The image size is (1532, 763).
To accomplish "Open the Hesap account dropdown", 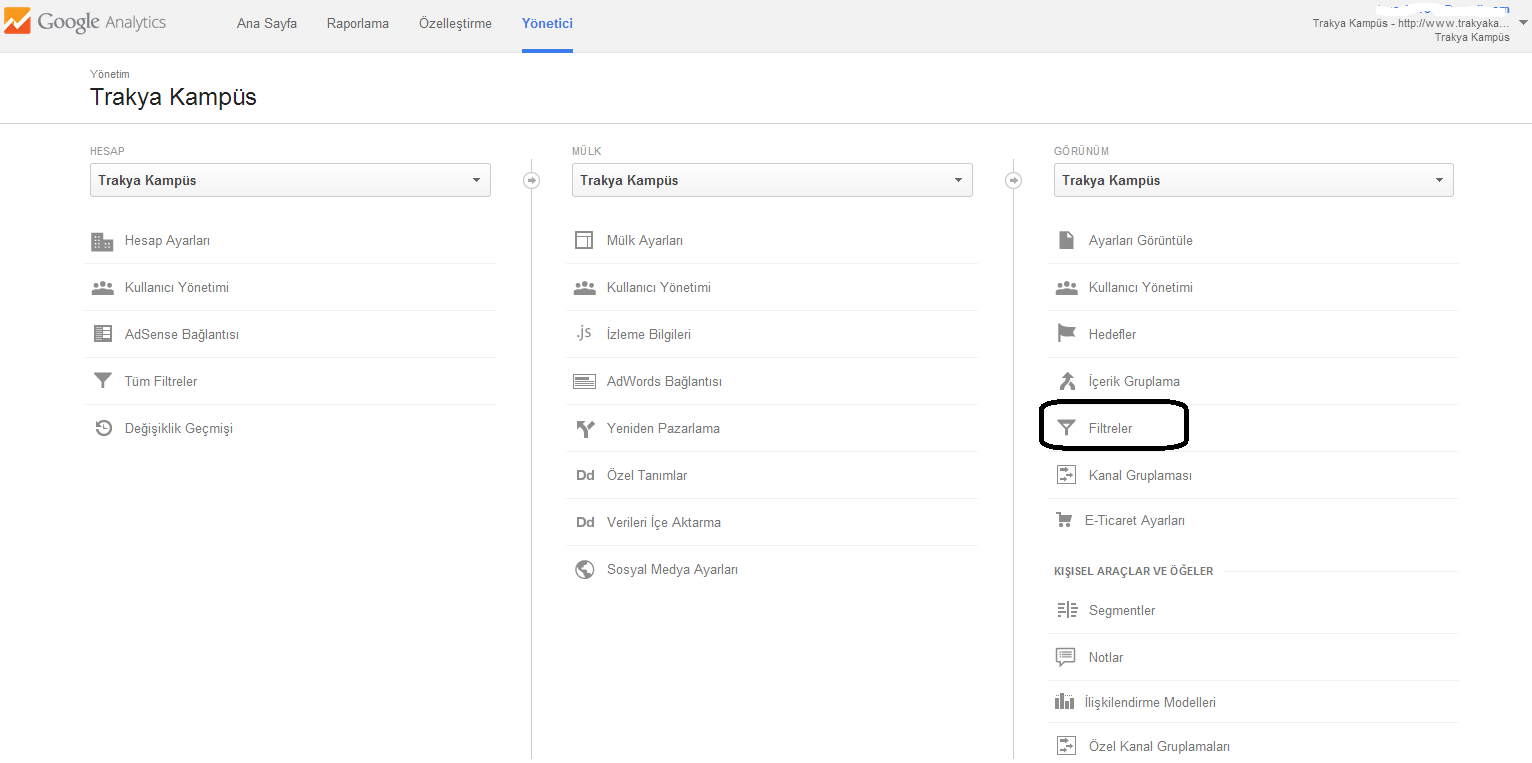I will click(x=290, y=180).
